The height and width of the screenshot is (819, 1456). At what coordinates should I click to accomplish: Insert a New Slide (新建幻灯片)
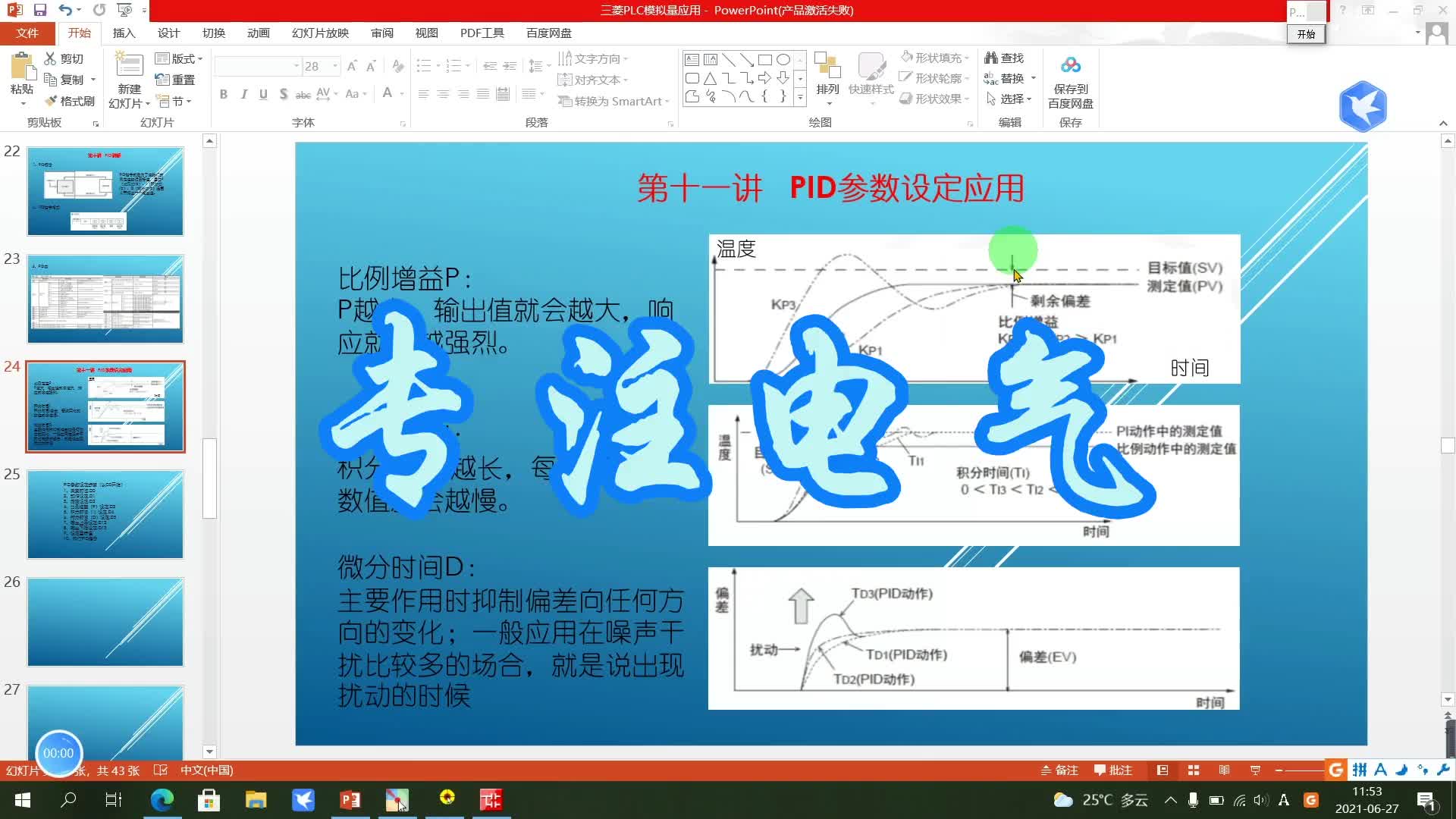(129, 80)
